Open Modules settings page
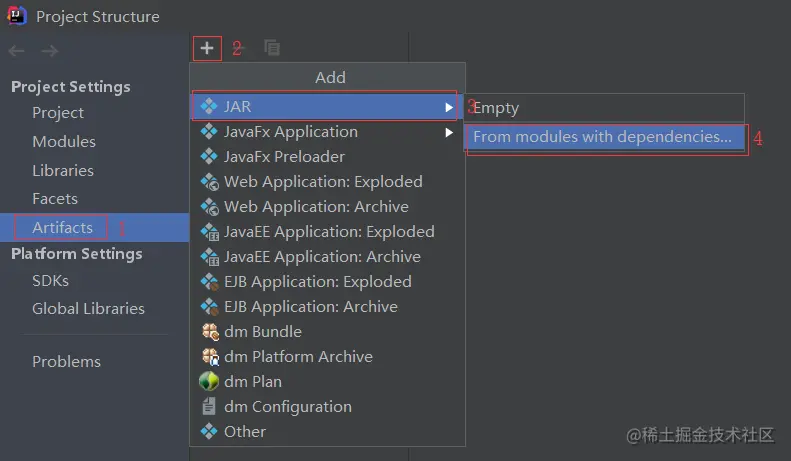The image size is (791, 461). point(64,142)
